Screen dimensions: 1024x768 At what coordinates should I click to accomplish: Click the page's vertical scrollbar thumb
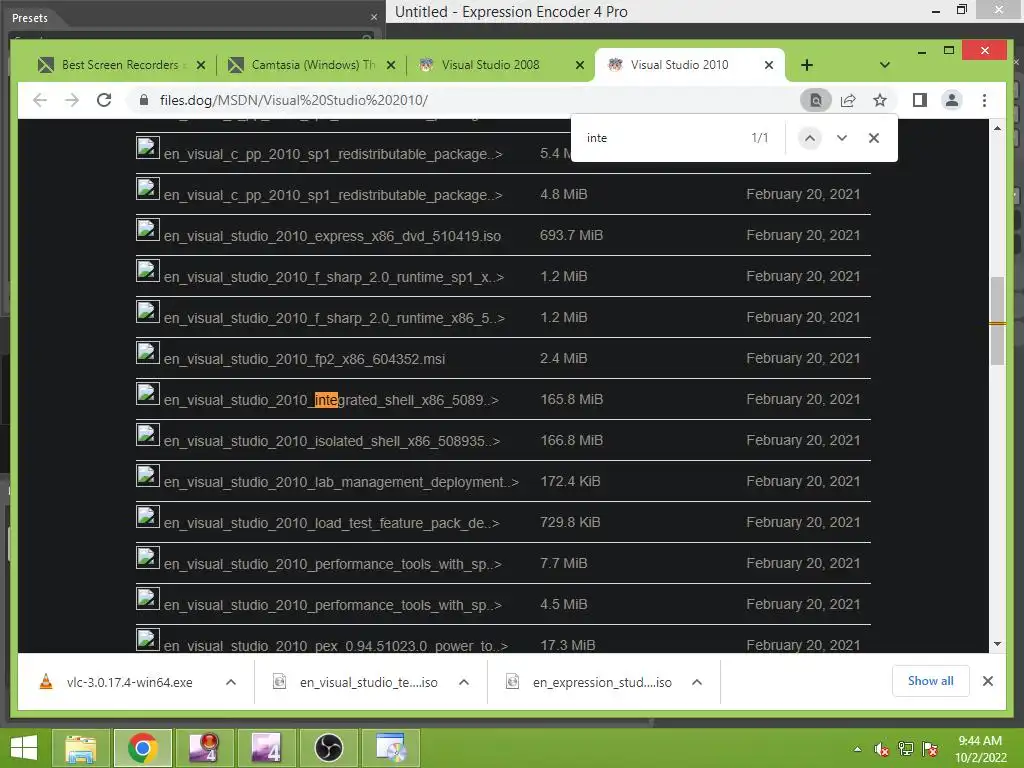[x=997, y=321]
